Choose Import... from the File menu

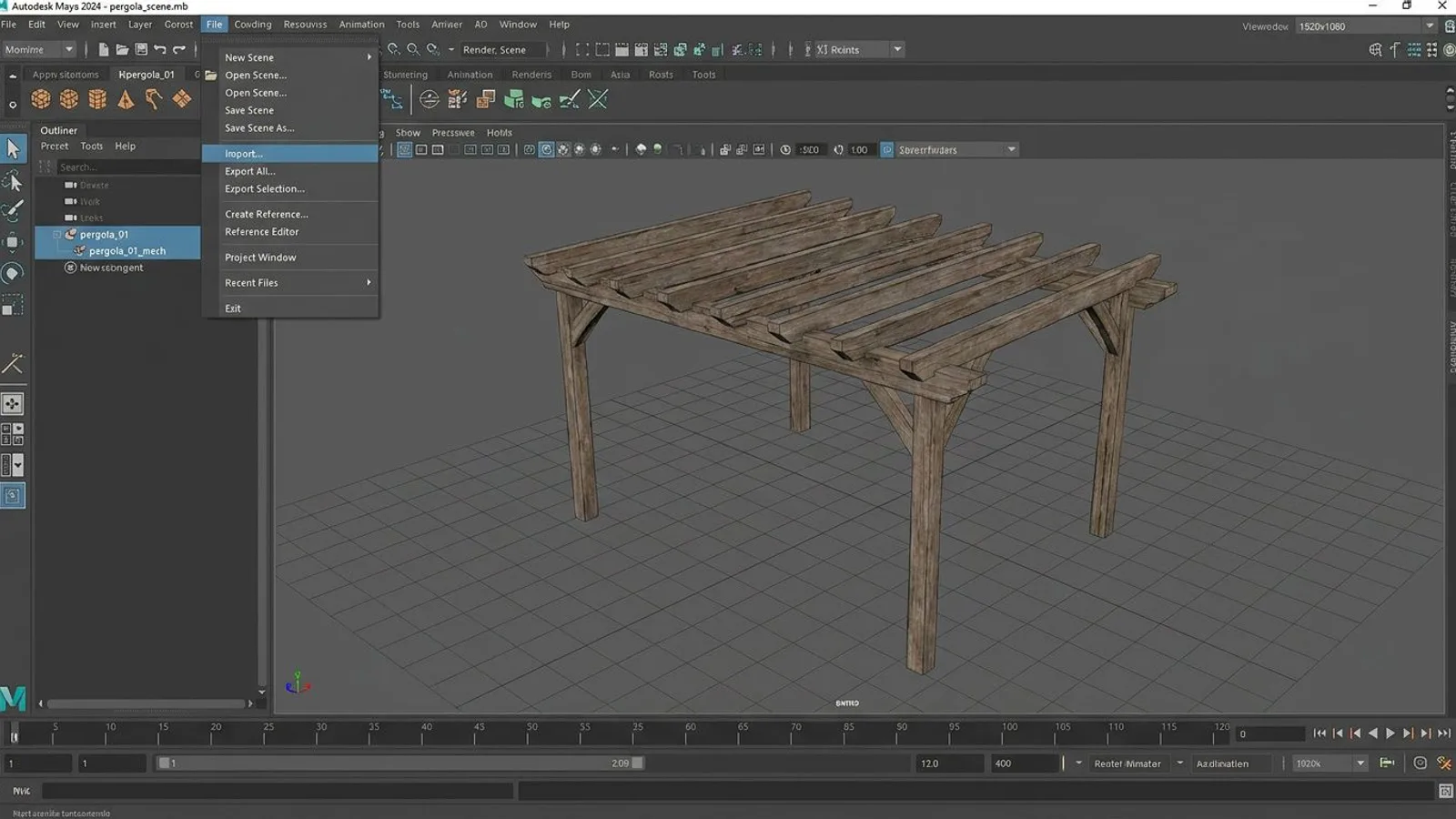click(x=290, y=154)
